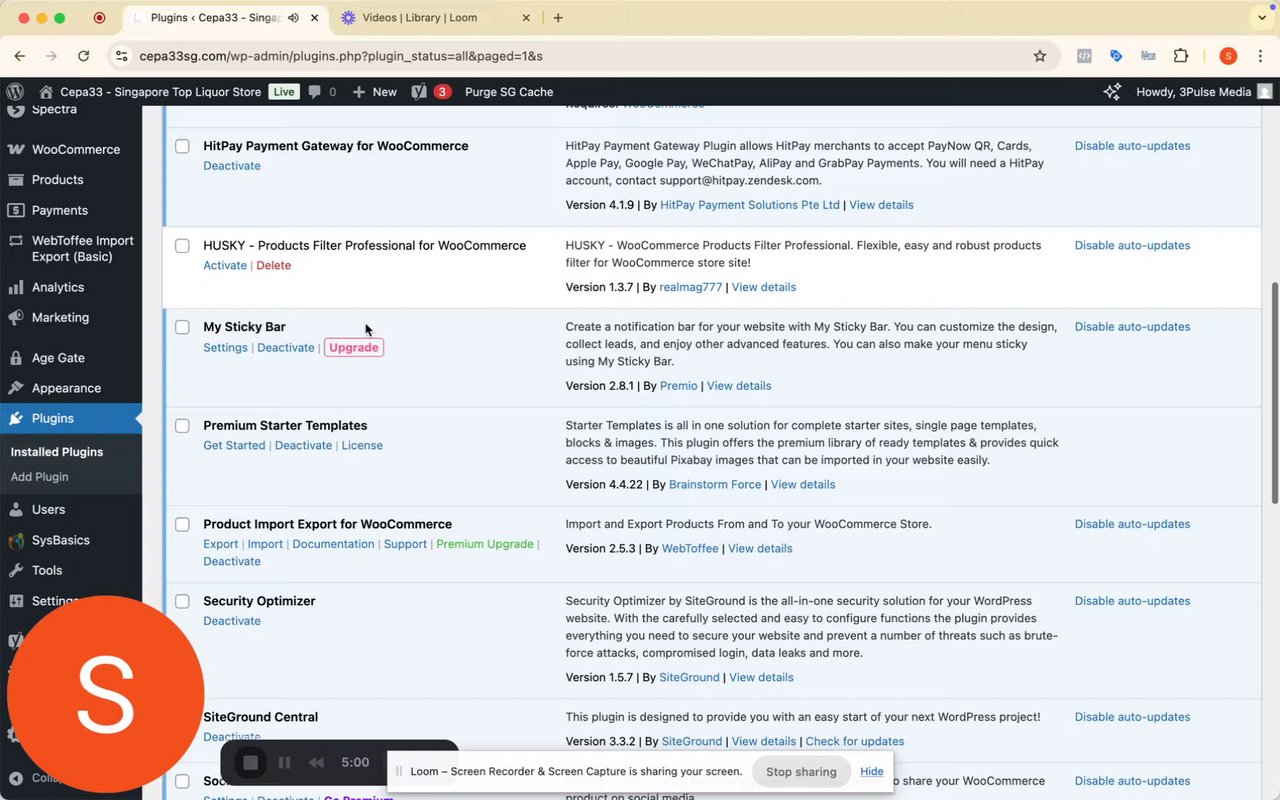Reload the current page
Viewport: 1280px width, 800px height.
point(84,56)
